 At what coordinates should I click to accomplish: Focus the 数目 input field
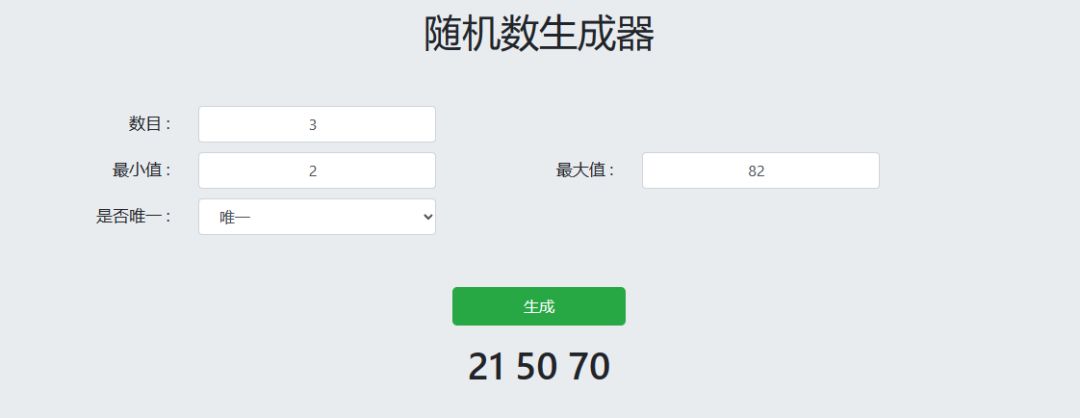pos(317,125)
